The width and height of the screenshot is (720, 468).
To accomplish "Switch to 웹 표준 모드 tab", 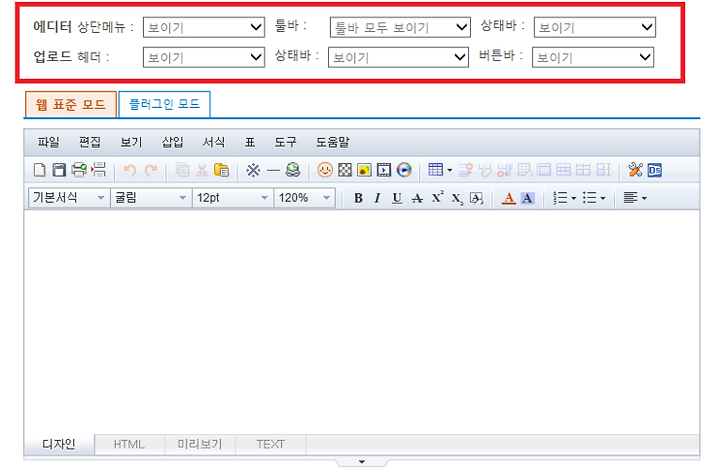I will [71, 104].
